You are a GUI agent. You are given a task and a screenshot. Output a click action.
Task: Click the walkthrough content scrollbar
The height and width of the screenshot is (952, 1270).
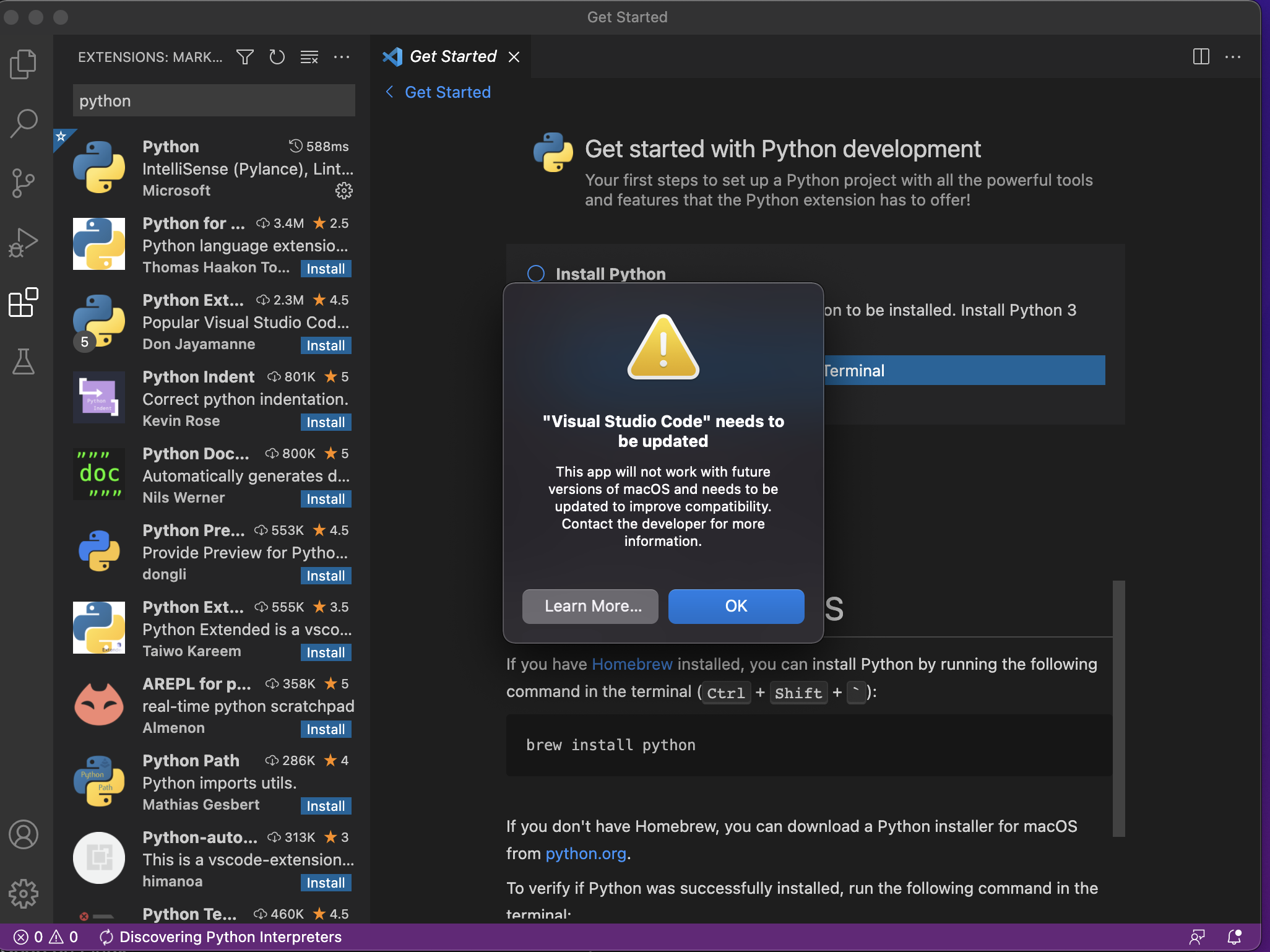click(x=1118, y=708)
